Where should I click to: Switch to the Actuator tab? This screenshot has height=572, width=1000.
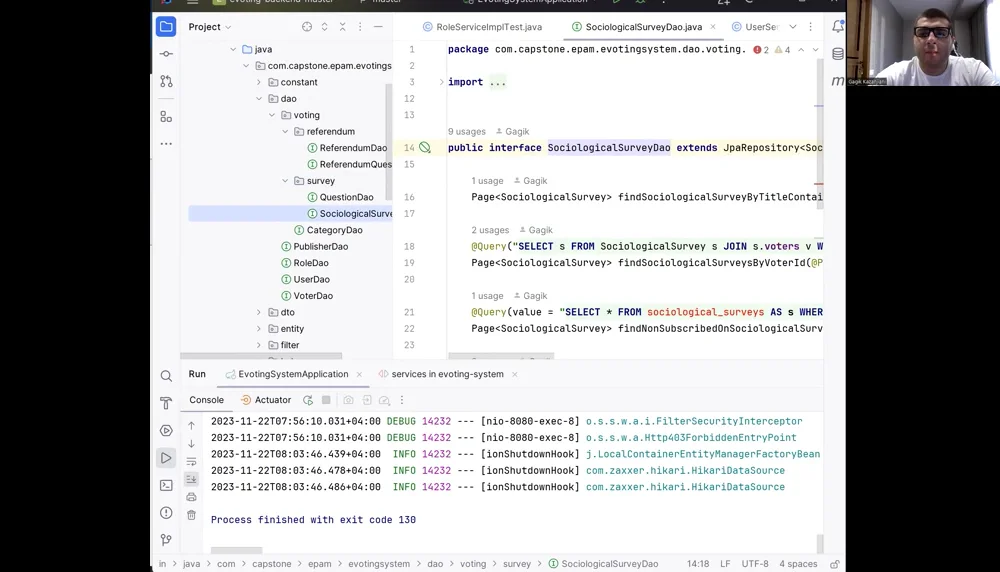[272, 400]
